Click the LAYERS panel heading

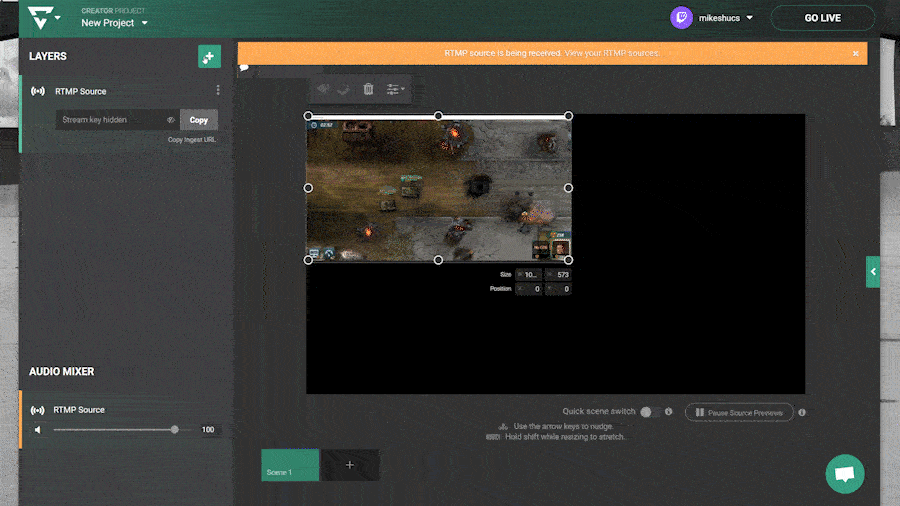(x=48, y=56)
